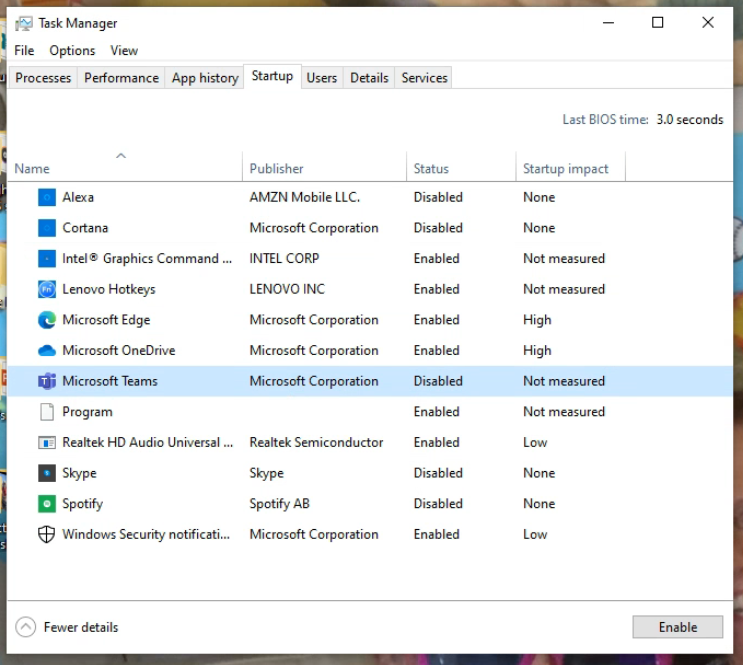Click the Enable button

coord(678,627)
